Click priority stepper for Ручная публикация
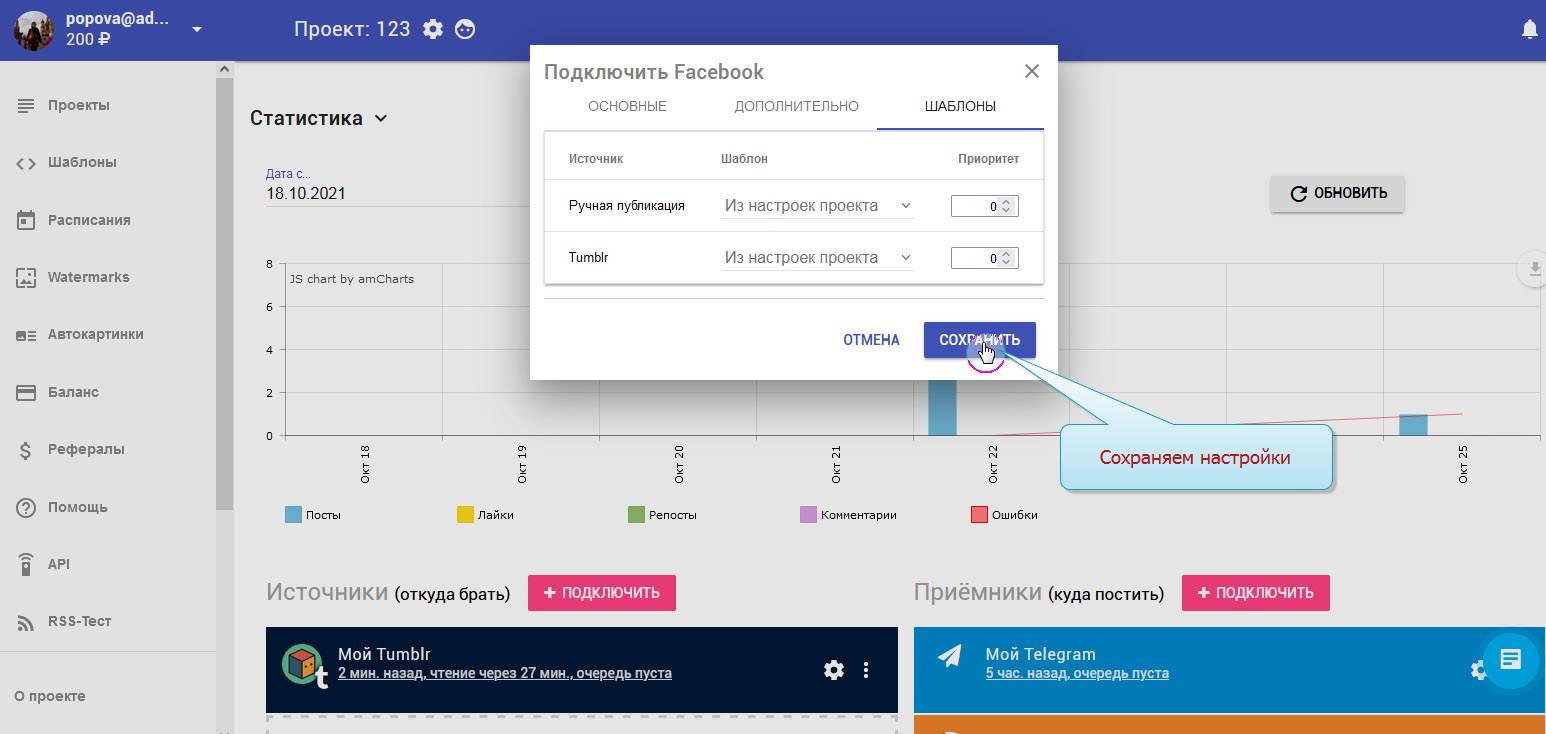The width and height of the screenshot is (1546, 734). coord(1007,205)
